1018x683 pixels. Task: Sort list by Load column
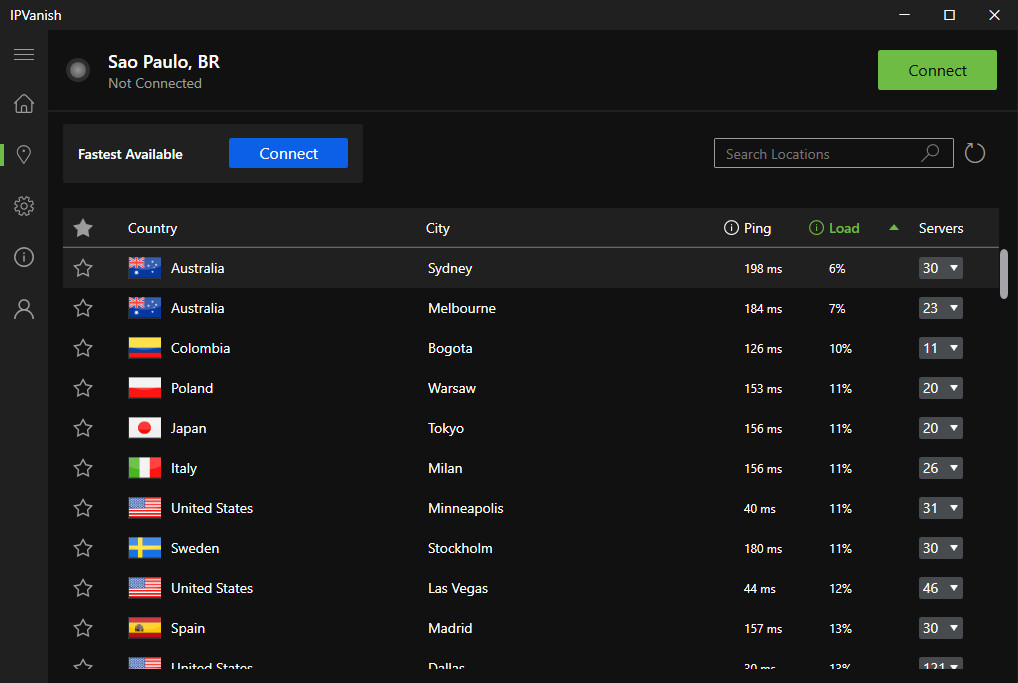[844, 229]
